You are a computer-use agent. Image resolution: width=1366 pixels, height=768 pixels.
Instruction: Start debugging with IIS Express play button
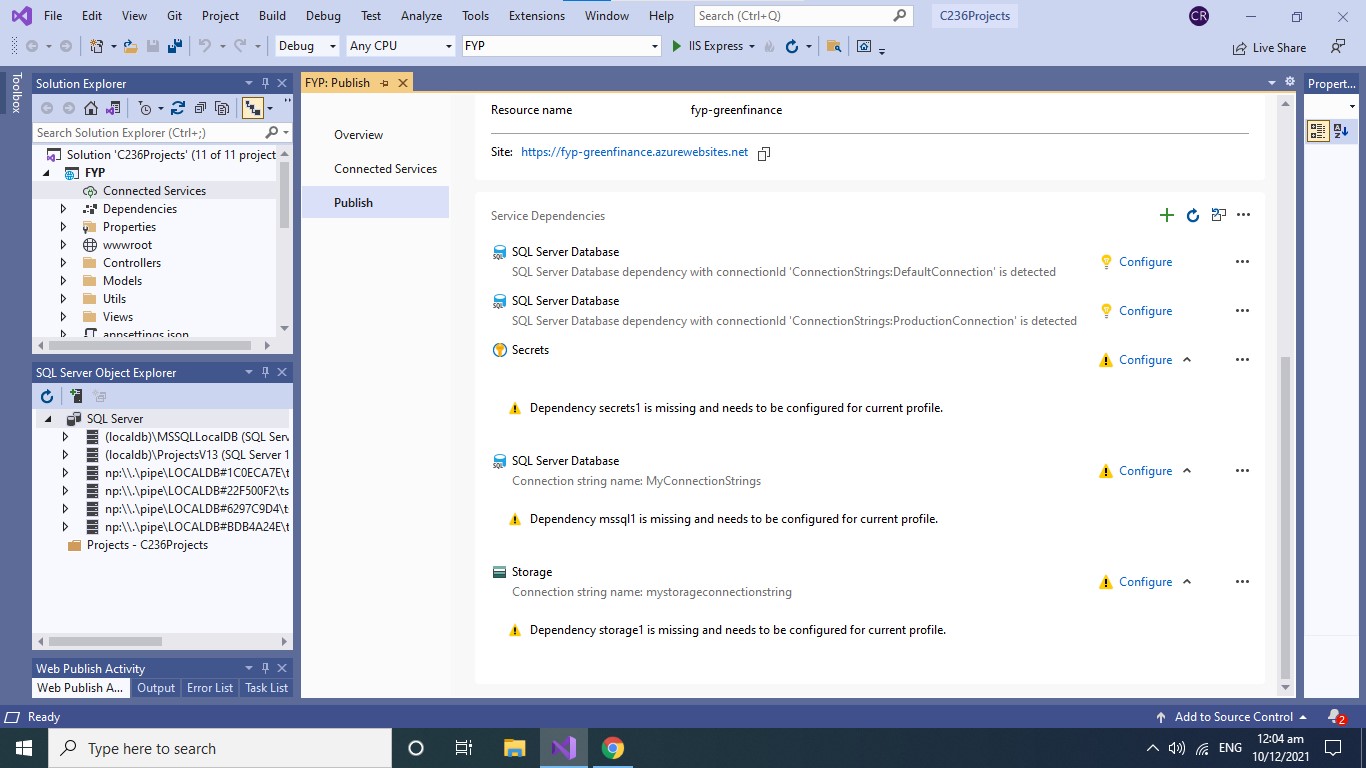point(676,46)
